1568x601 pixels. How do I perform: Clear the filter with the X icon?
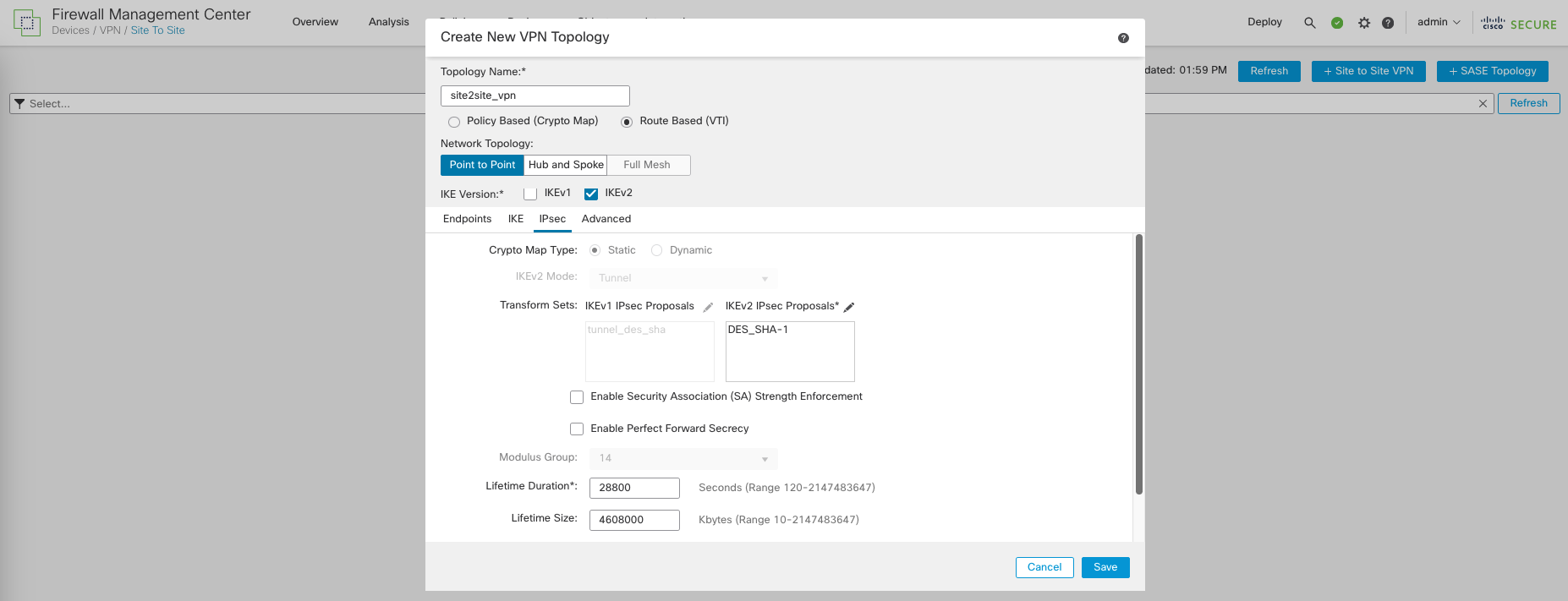[x=1483, y=103]
